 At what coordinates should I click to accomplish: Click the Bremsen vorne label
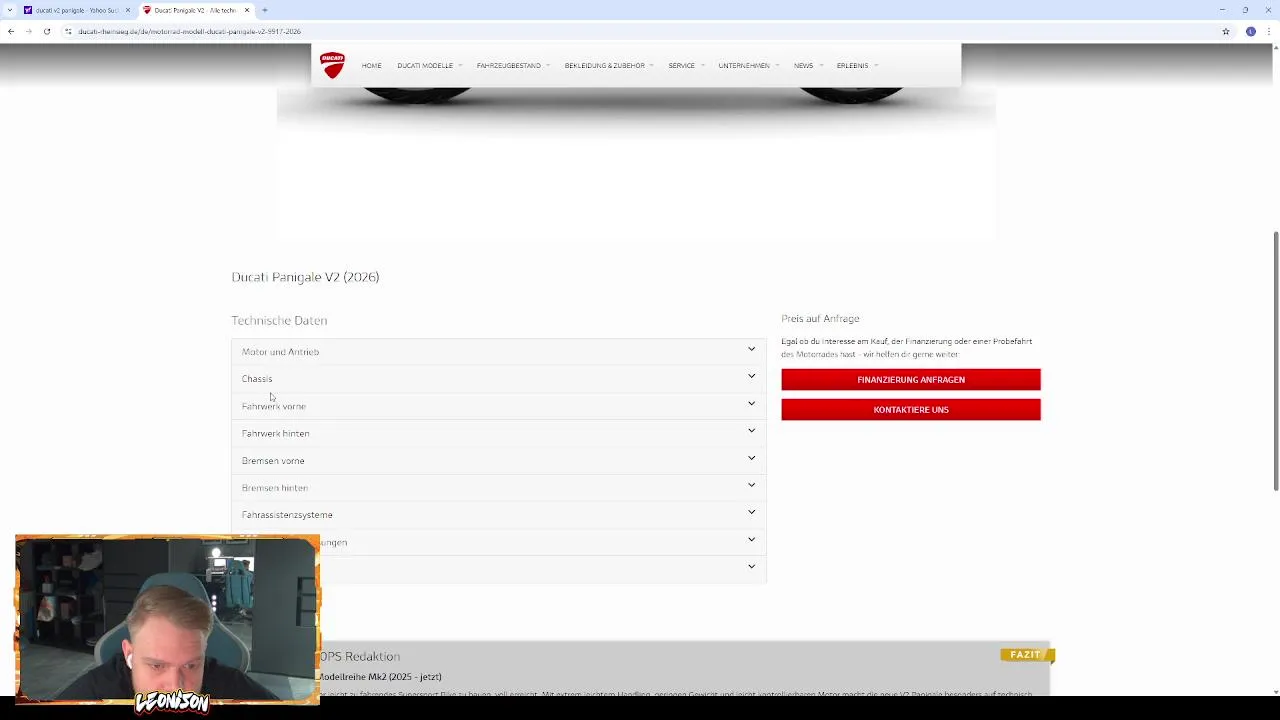(273, 461)
